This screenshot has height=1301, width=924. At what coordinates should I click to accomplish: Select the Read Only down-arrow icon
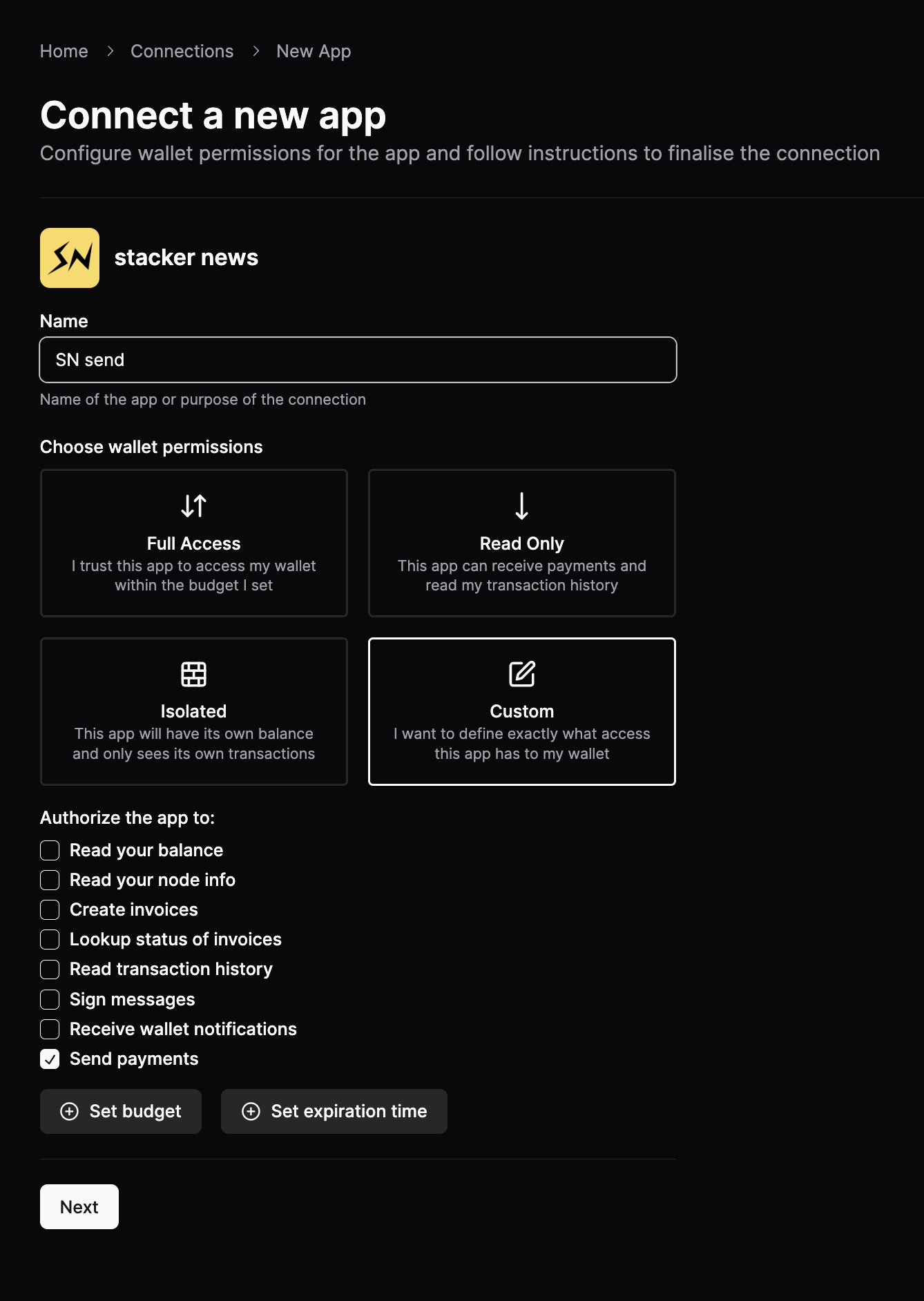522,506
